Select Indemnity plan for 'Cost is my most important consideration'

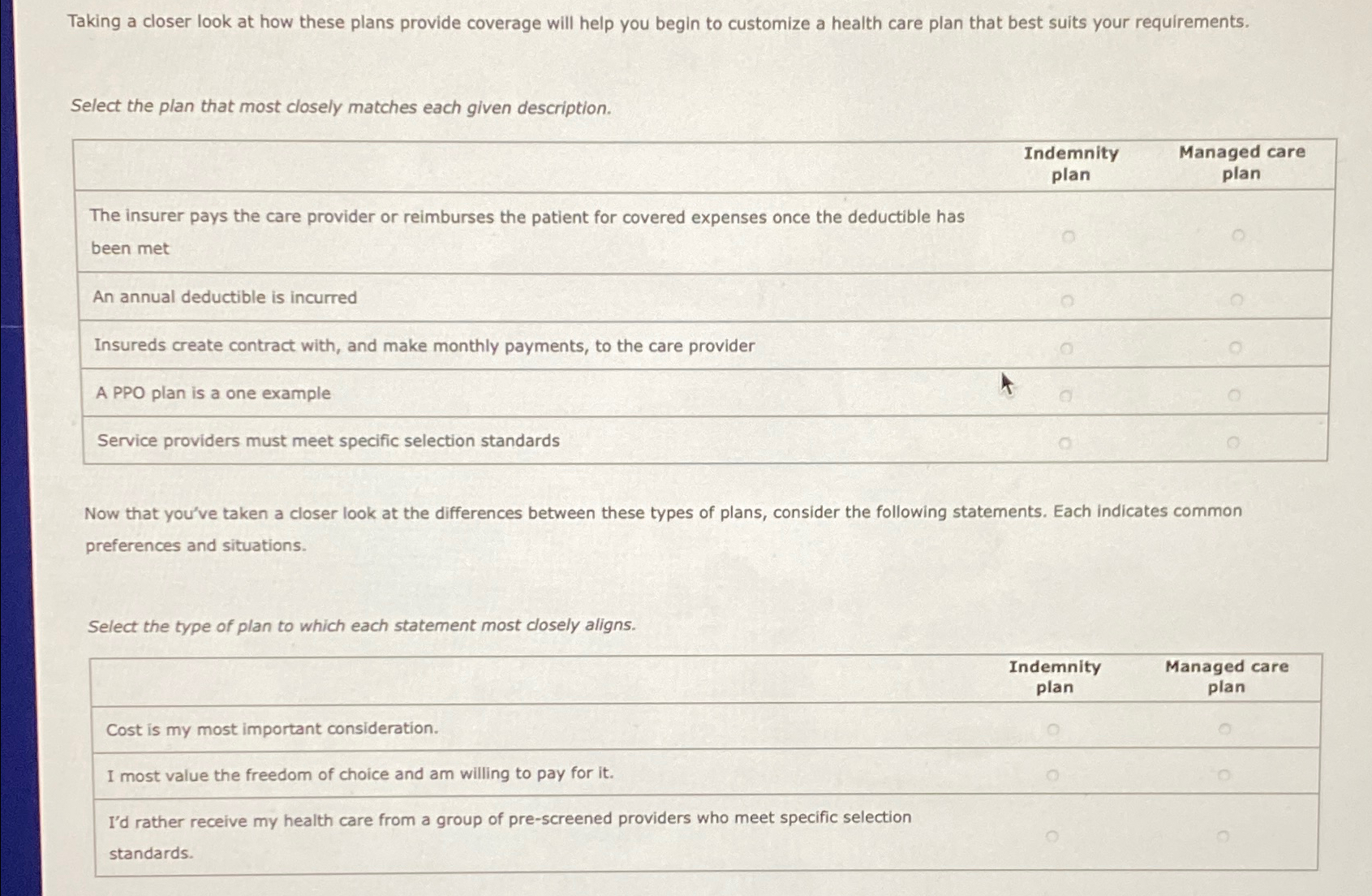[x=1054, y=728]
